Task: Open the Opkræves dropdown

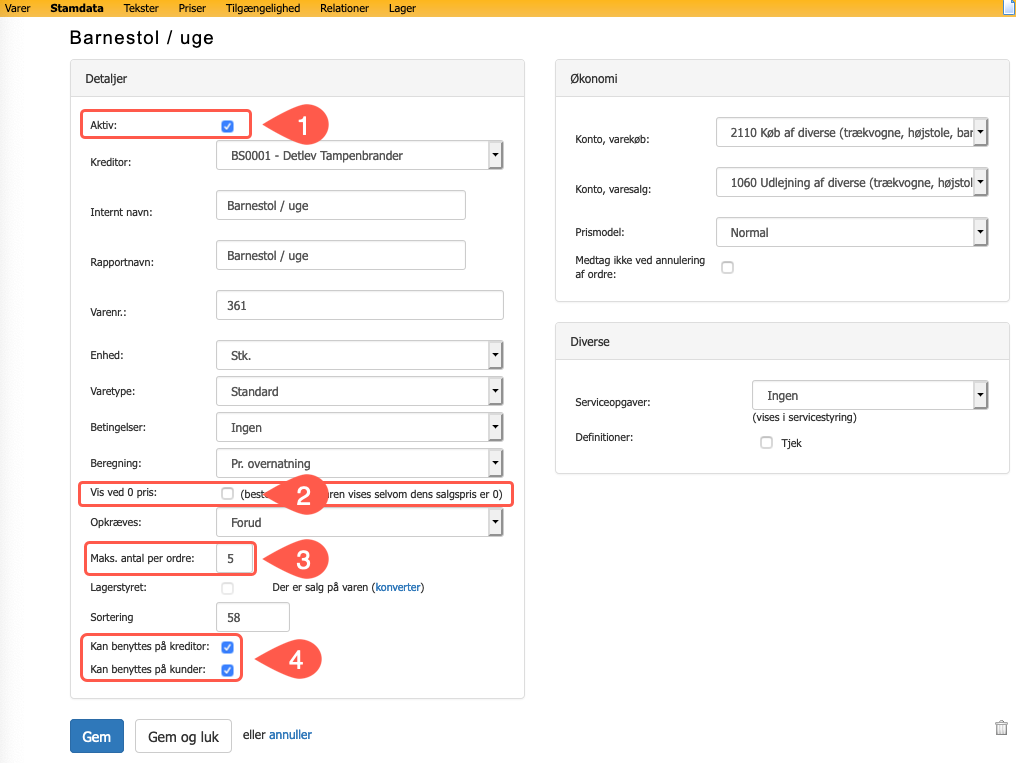Action: coord(360,522)
